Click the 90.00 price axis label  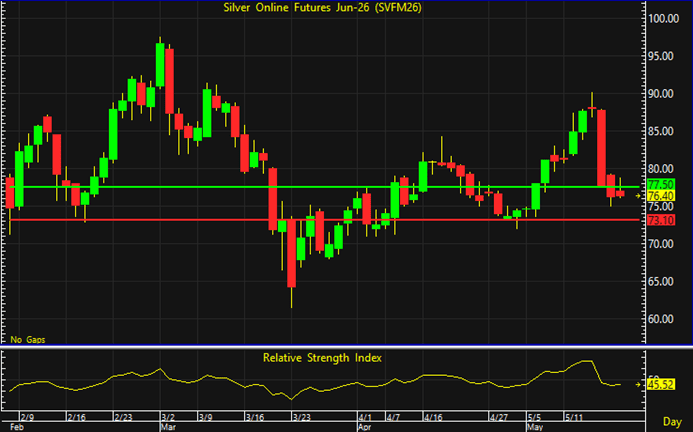pyautogui.click(x=661, y=94)
